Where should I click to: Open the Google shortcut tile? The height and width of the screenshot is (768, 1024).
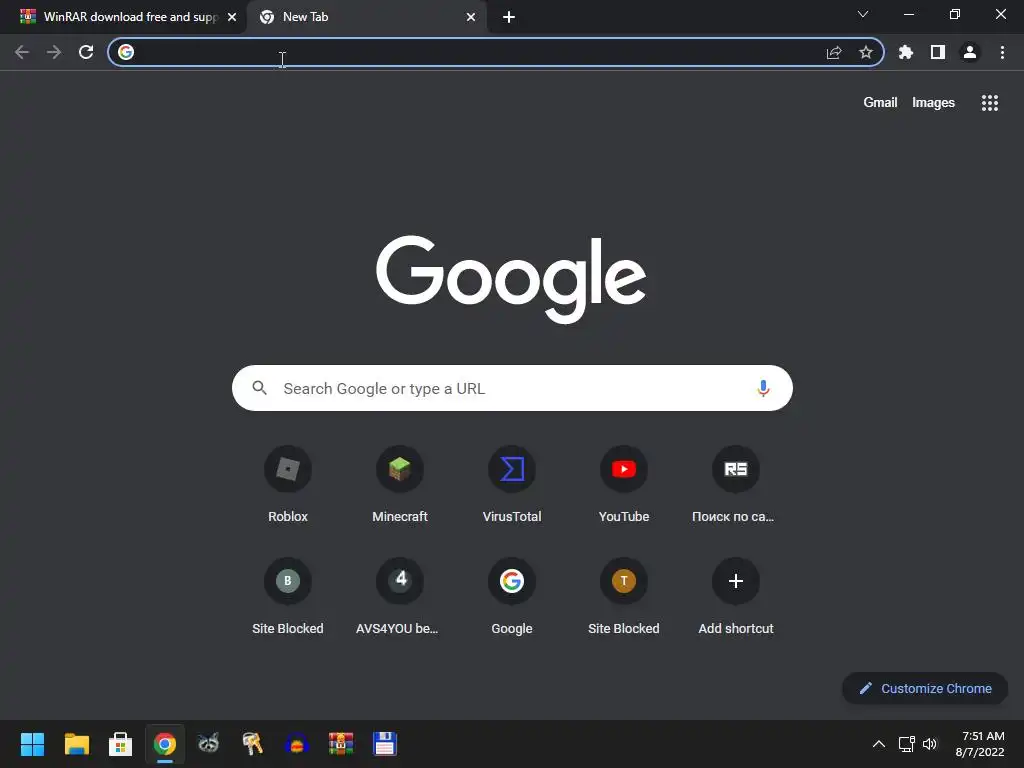tap(512, 597)
